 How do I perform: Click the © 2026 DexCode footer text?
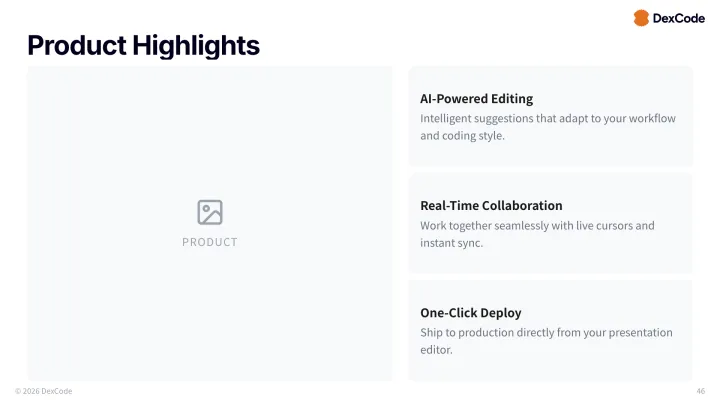tap(43, 391)
